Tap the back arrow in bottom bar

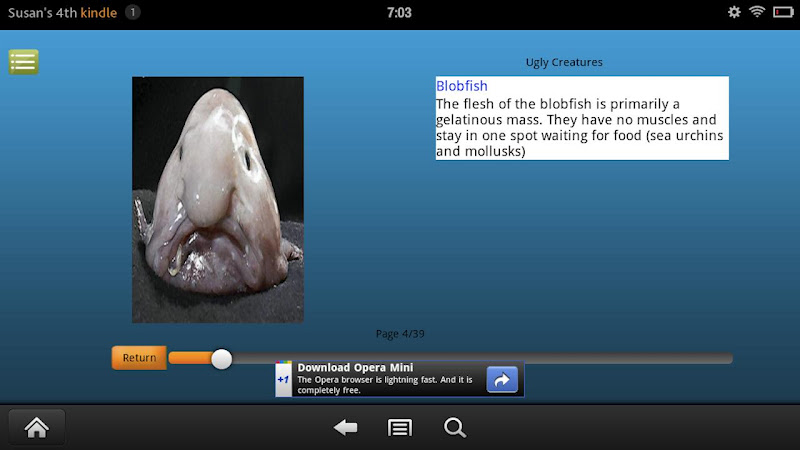click(345, 428)
